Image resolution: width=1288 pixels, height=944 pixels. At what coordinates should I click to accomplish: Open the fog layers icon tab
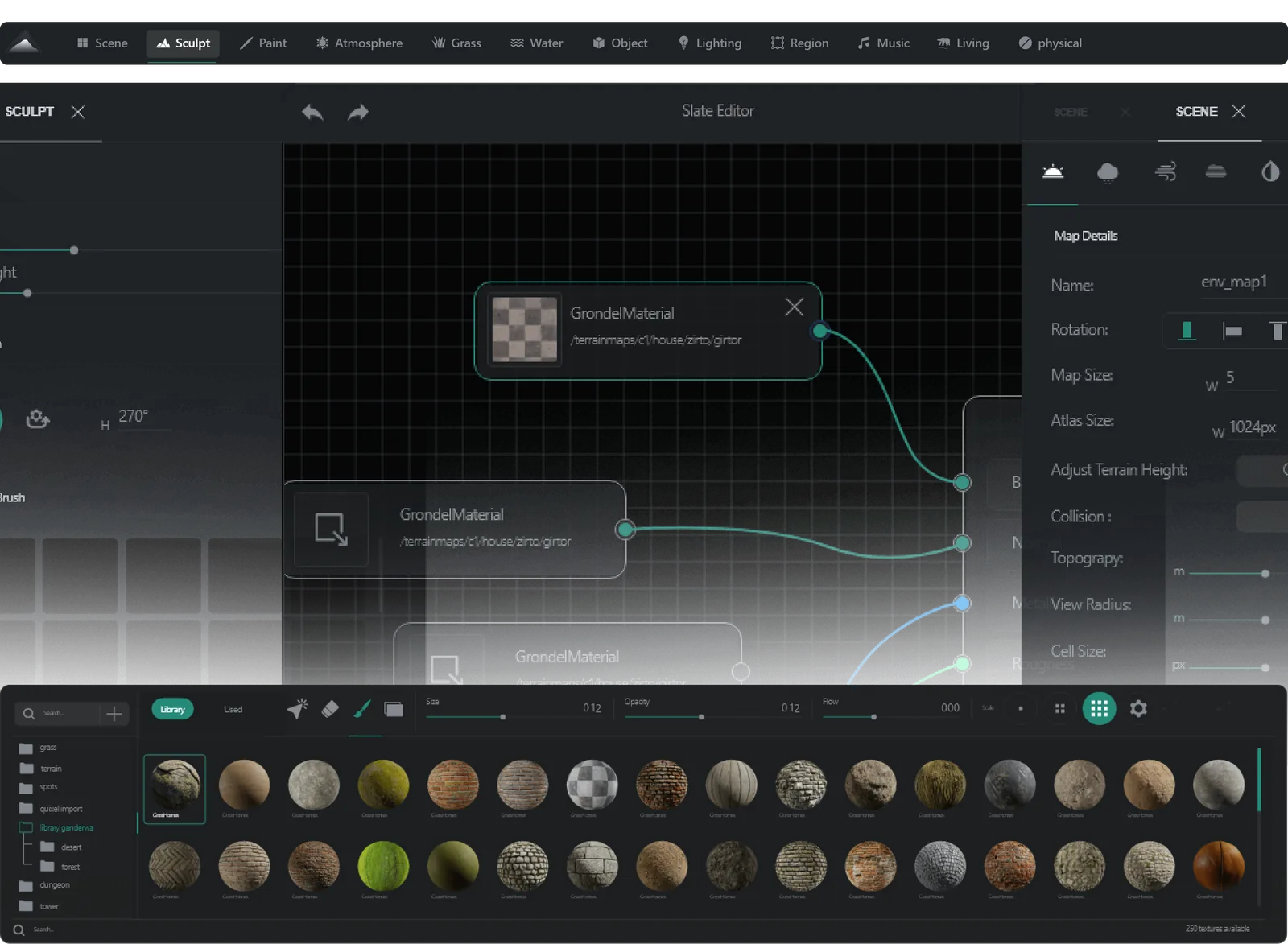tap(1216, 171)
